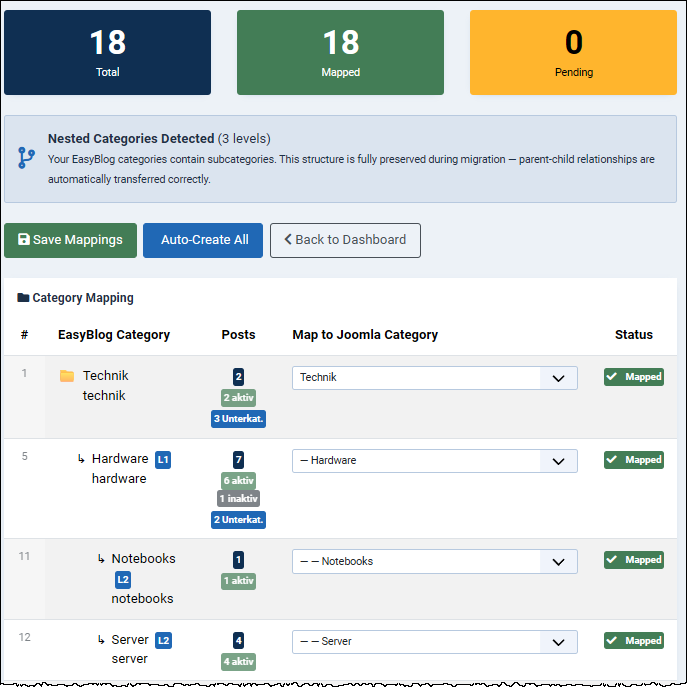Click the 'hardware' alias text

coord(119,479)
